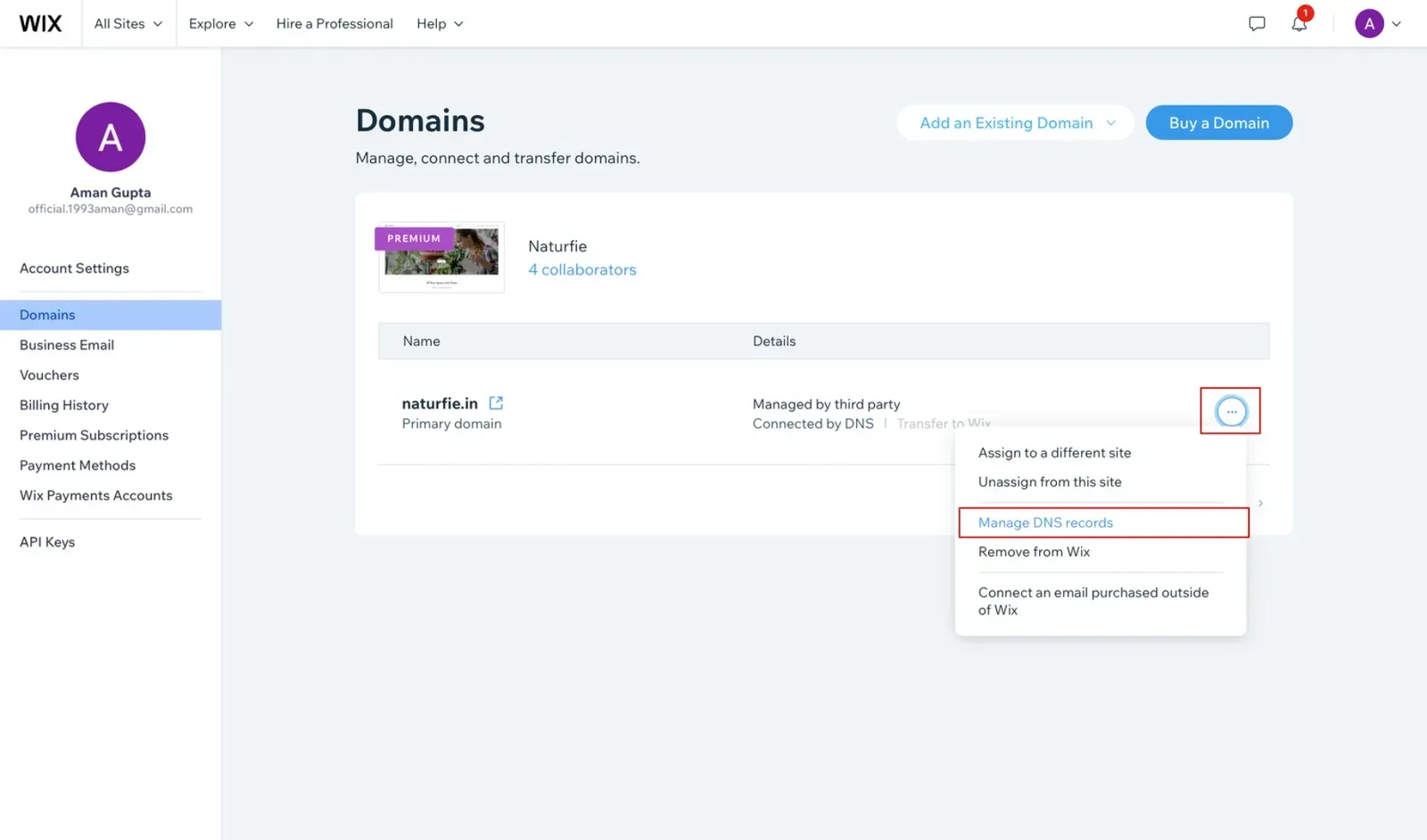Click the Details column header
This screenshot has height=840, width=1427.
pyautogui.click(x=774, y=341)
